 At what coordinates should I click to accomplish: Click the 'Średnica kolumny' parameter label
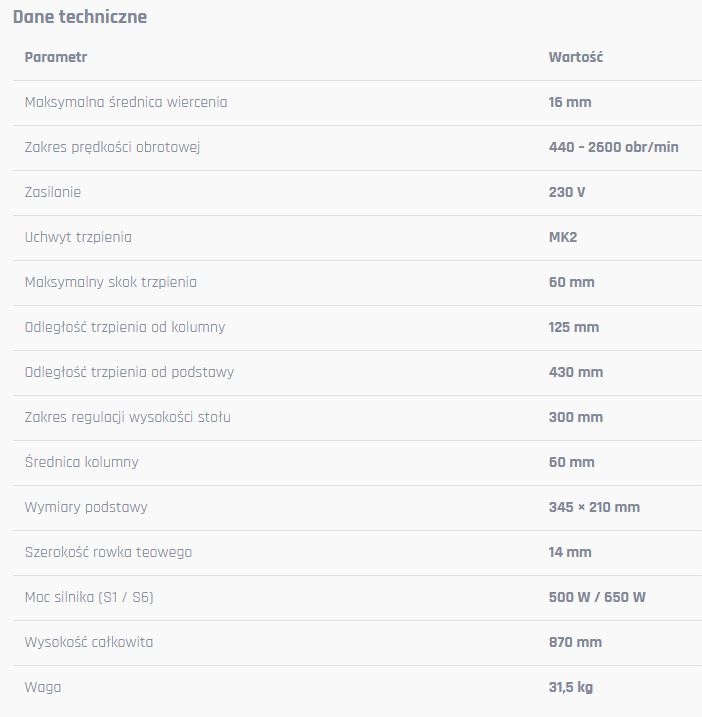[81, 462]
